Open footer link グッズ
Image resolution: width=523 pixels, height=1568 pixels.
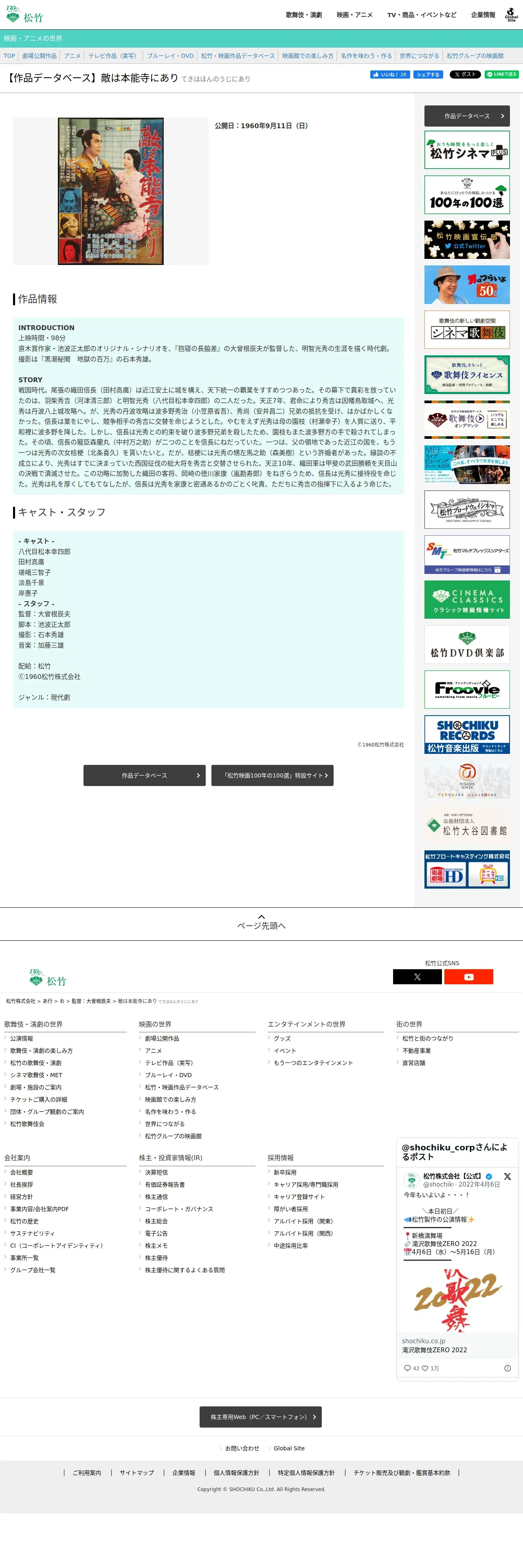[282, 1038]
